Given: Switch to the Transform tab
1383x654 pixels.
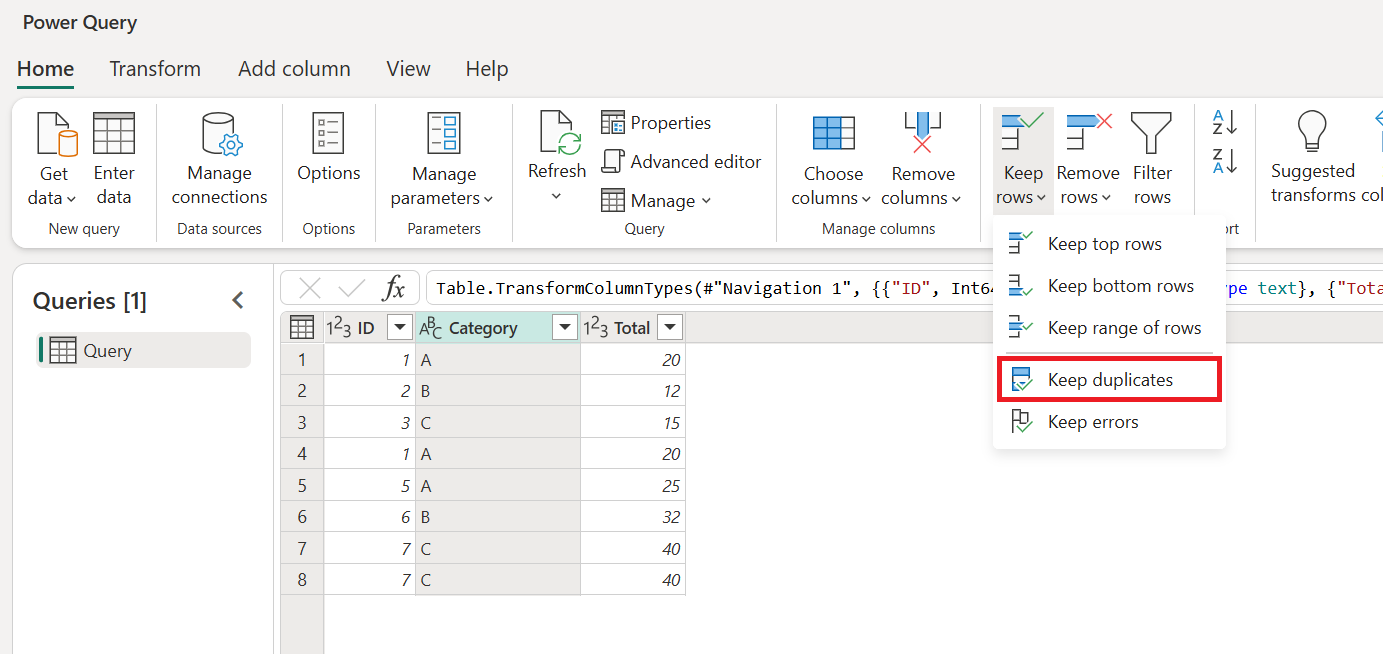Looking at the screenshot, I should coord(155,69).
